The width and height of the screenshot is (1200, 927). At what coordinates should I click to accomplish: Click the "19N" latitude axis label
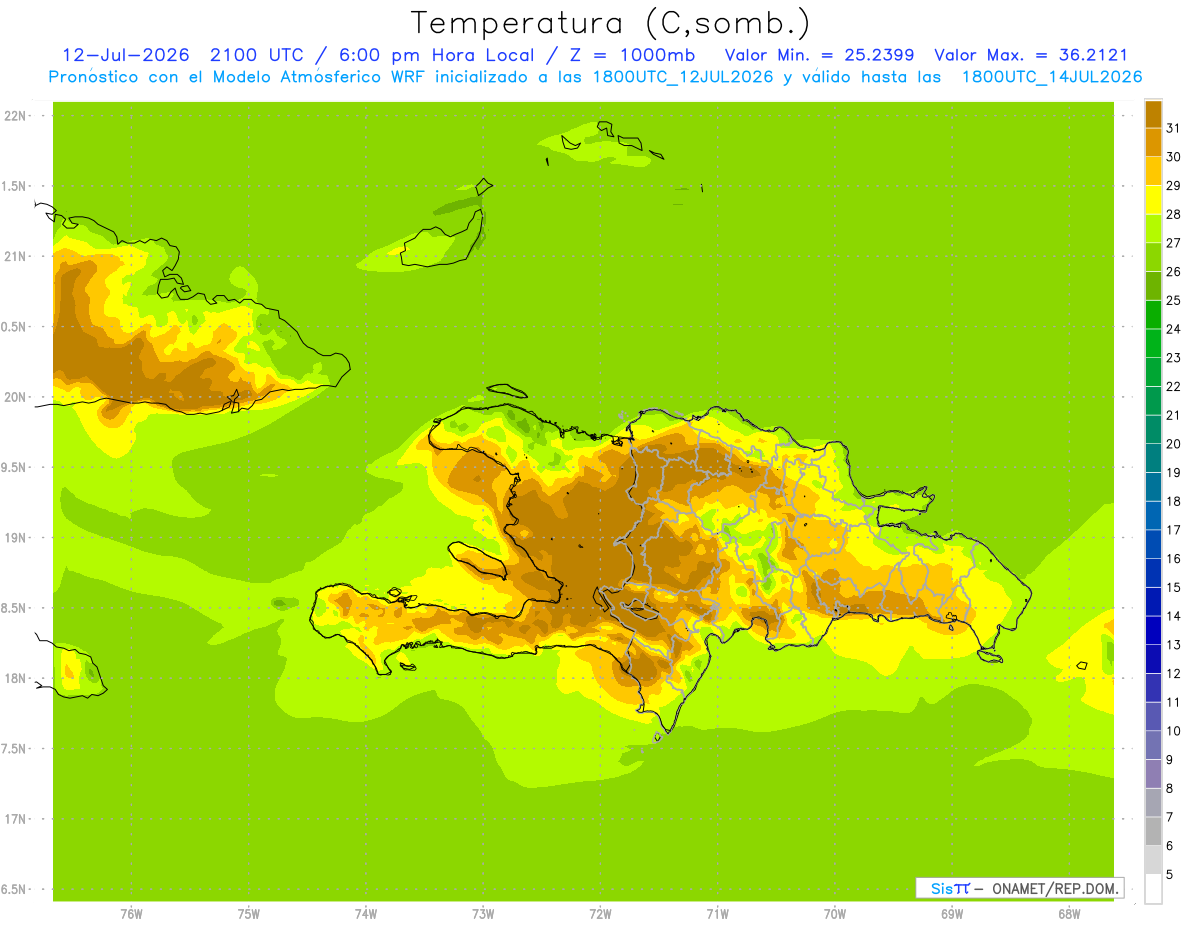15,538
